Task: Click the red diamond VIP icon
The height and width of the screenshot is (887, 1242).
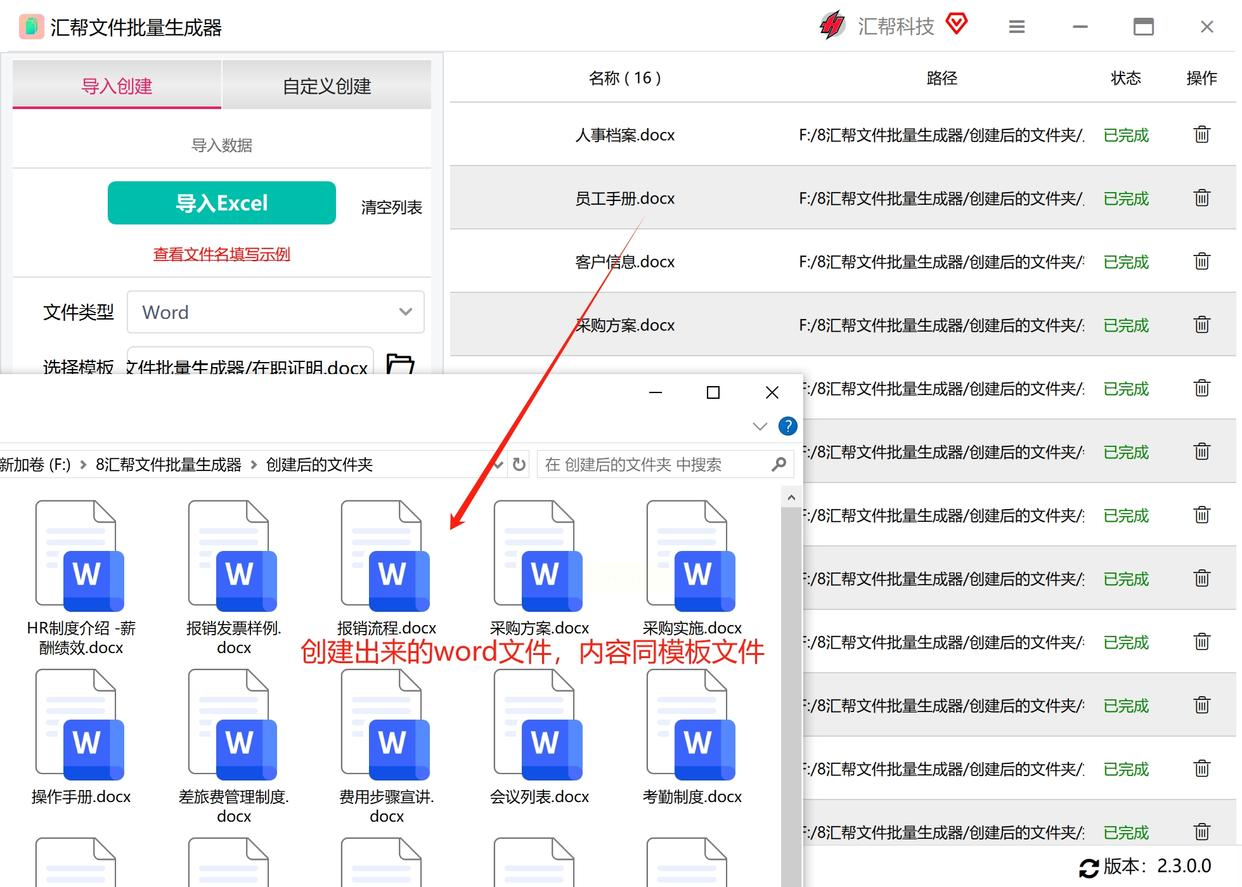Action: click(x=957, y=23)
